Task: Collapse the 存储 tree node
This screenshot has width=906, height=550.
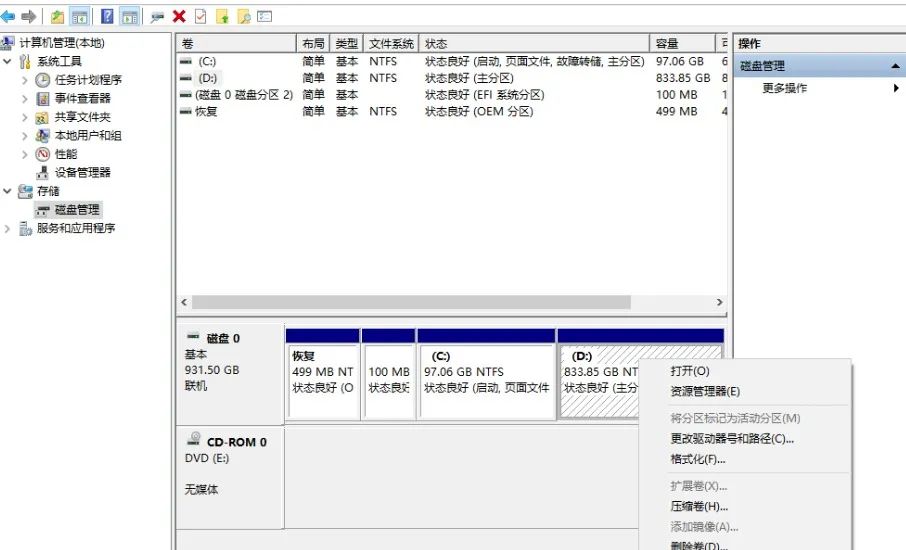Action: (x=7, y=191)
